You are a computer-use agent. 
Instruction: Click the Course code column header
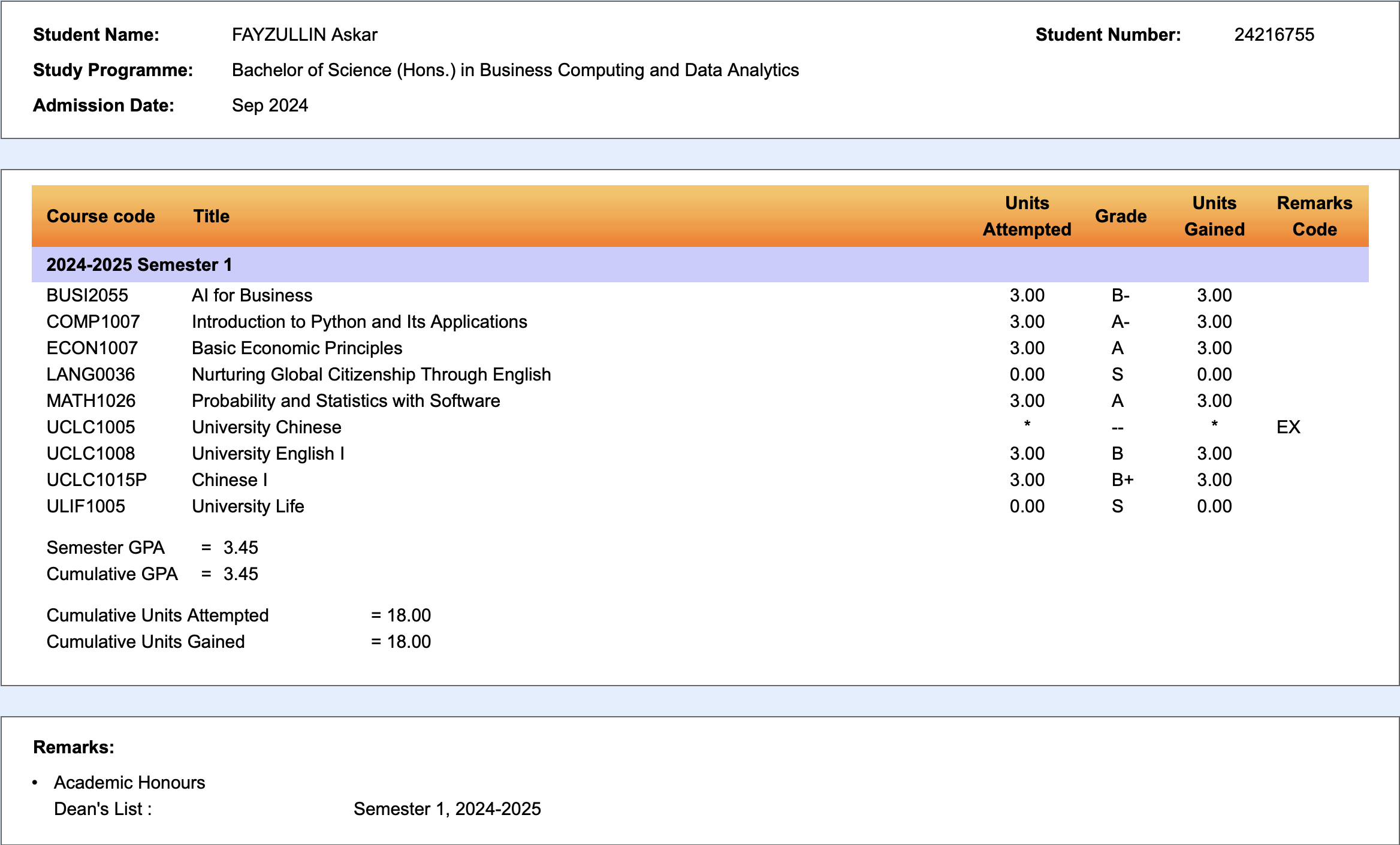pyautogui.click(x=100, y=216)
